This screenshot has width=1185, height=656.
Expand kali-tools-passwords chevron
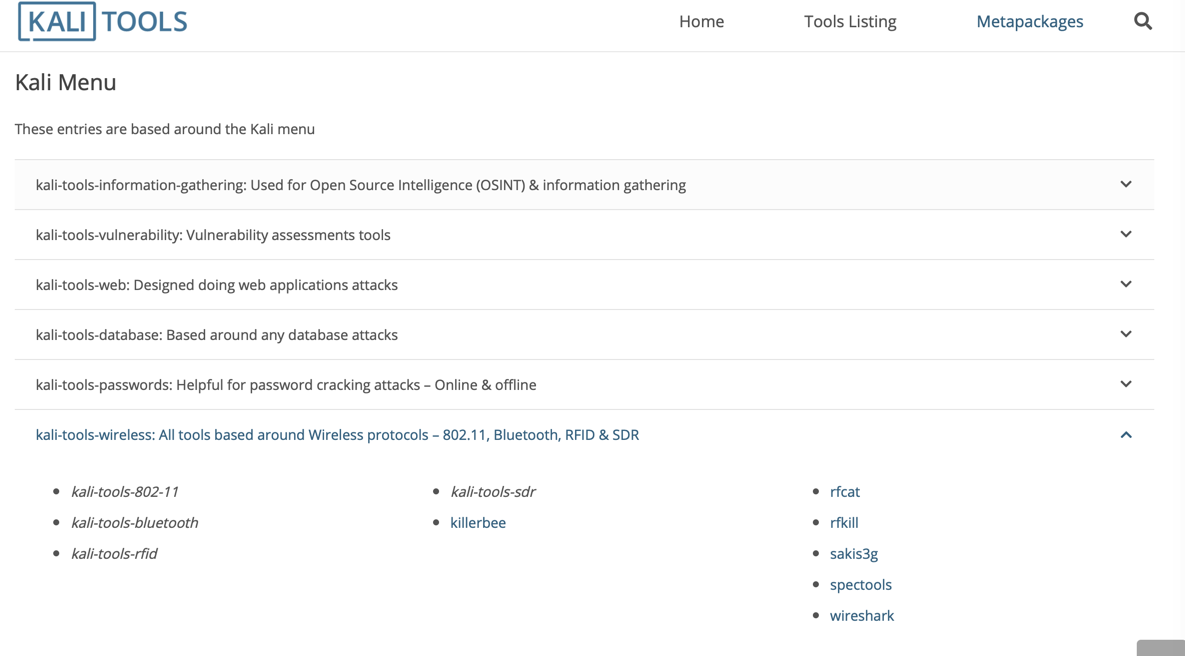(1126, 383)
